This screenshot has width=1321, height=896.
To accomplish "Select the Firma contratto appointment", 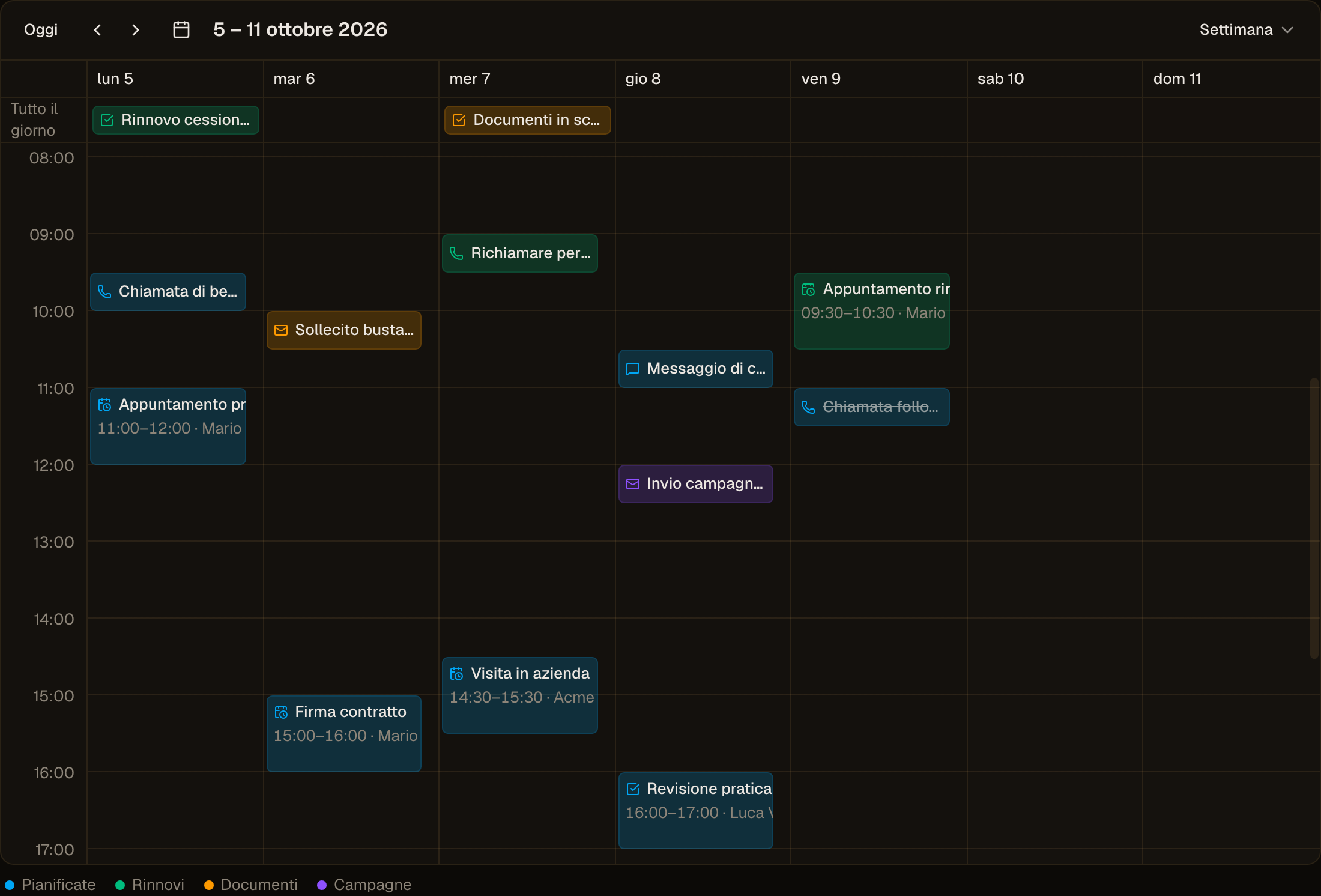I will click(344, 734).
